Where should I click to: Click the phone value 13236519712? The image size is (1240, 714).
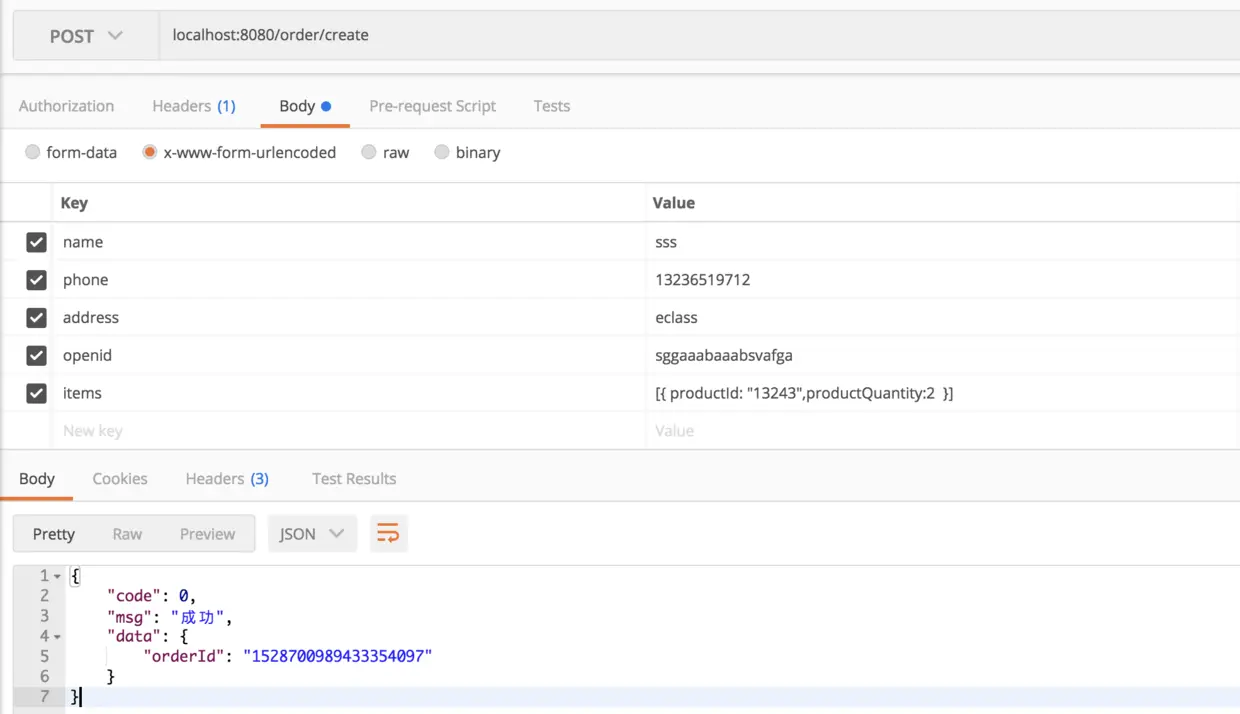(x=703, y=280)
